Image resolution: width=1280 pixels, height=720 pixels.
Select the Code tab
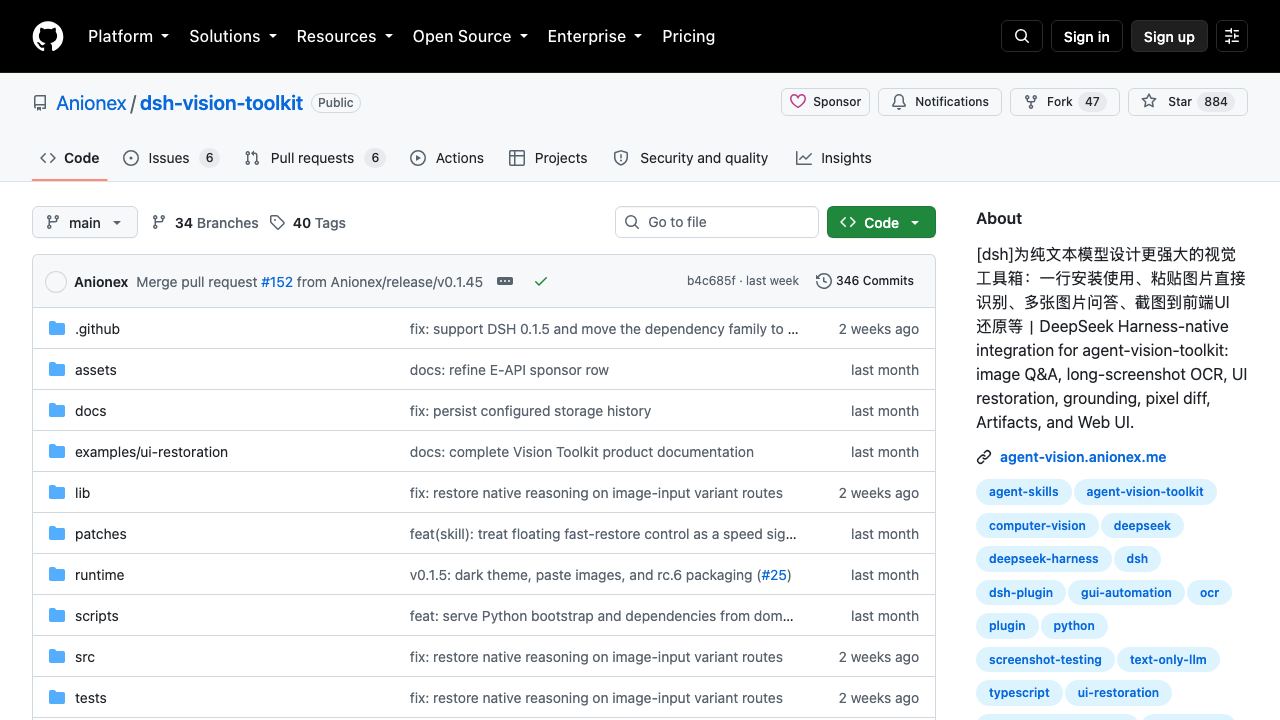pyautogui.click(x=69, y=158)
